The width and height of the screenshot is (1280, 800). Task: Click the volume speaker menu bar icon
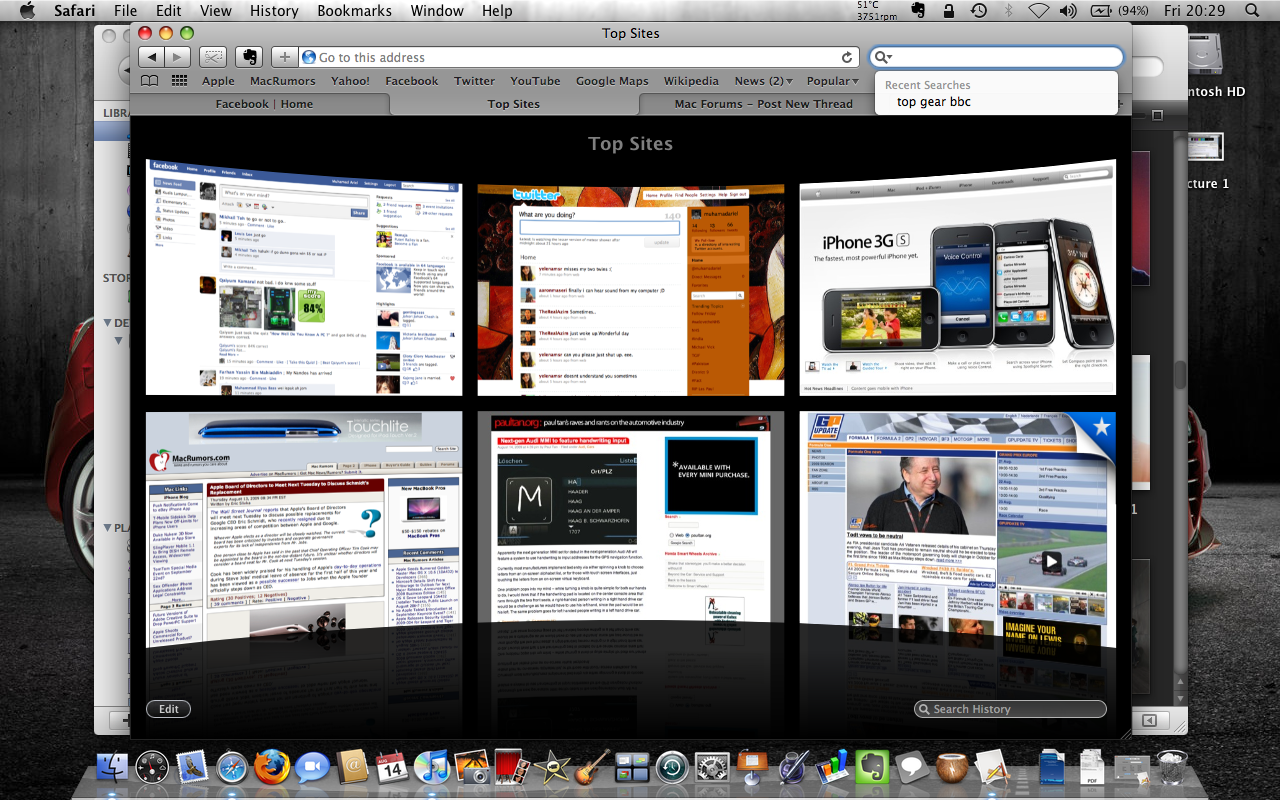(1068, 11)
